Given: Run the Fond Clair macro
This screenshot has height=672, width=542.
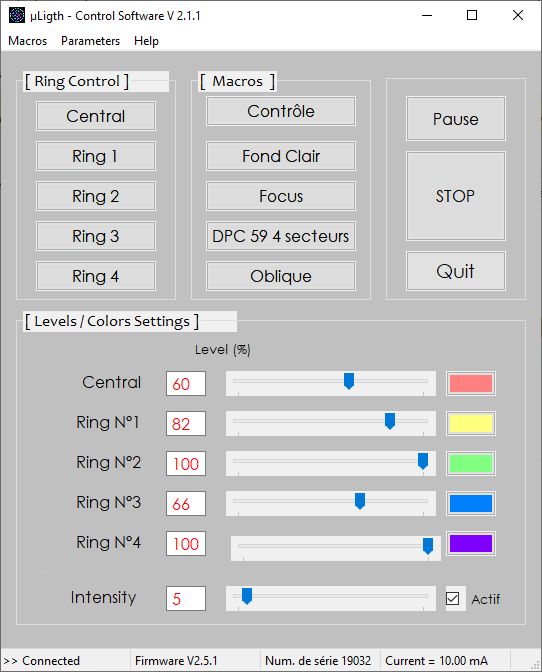Looking at the screenshot, I should coord(281,156).
